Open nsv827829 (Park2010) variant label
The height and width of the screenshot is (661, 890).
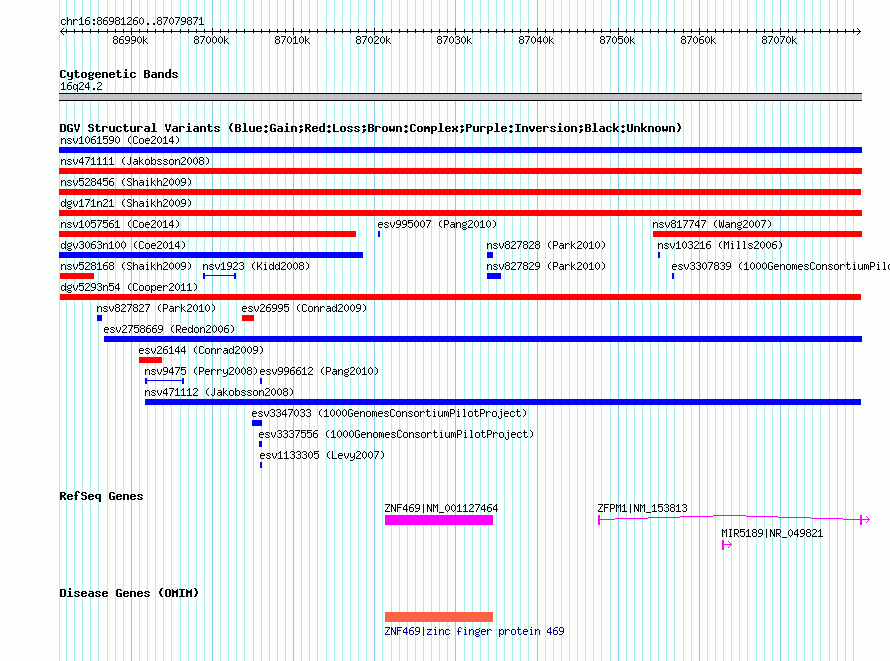tap(546, 266)
